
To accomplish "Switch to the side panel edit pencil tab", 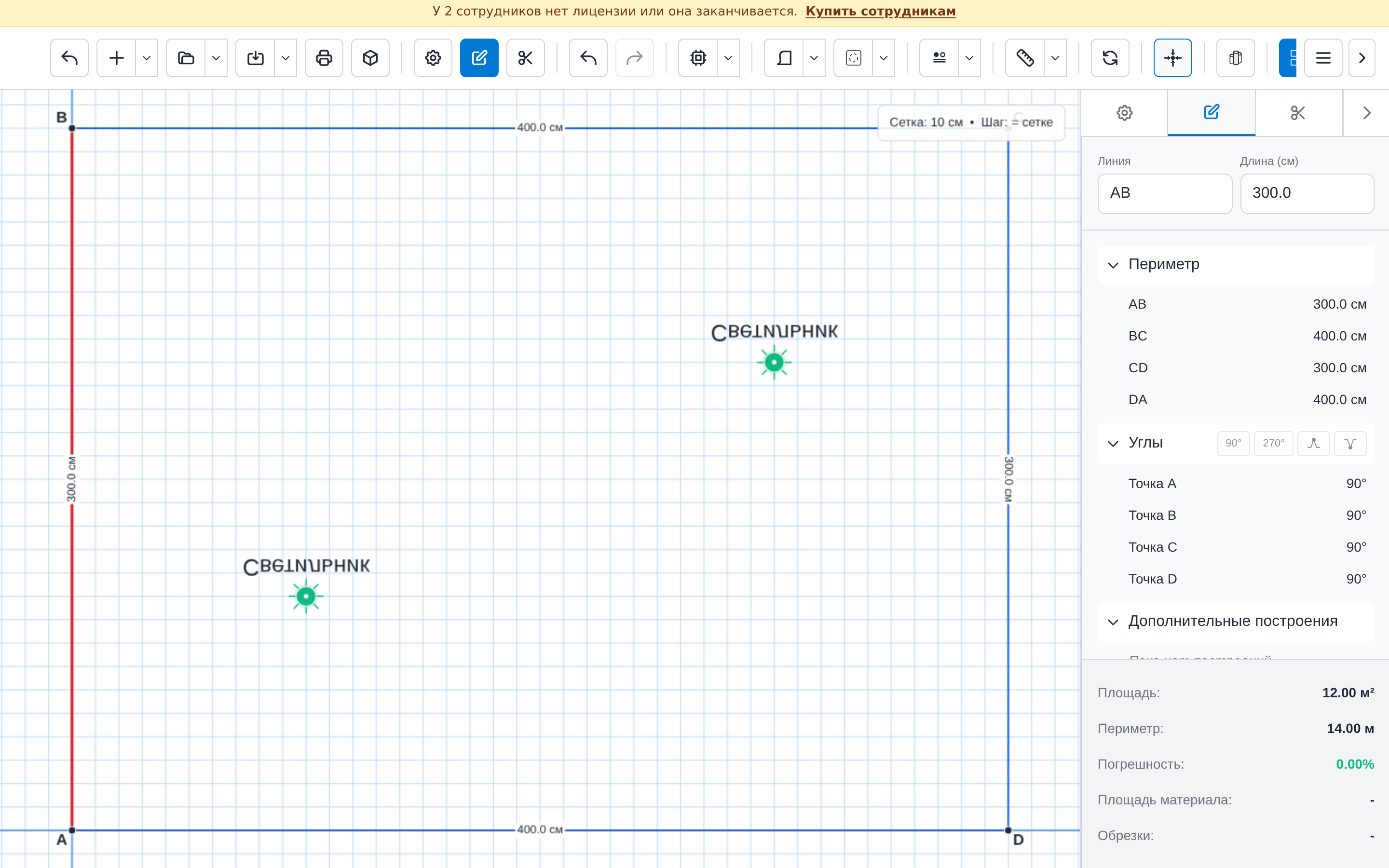I will click(1211, 112).
